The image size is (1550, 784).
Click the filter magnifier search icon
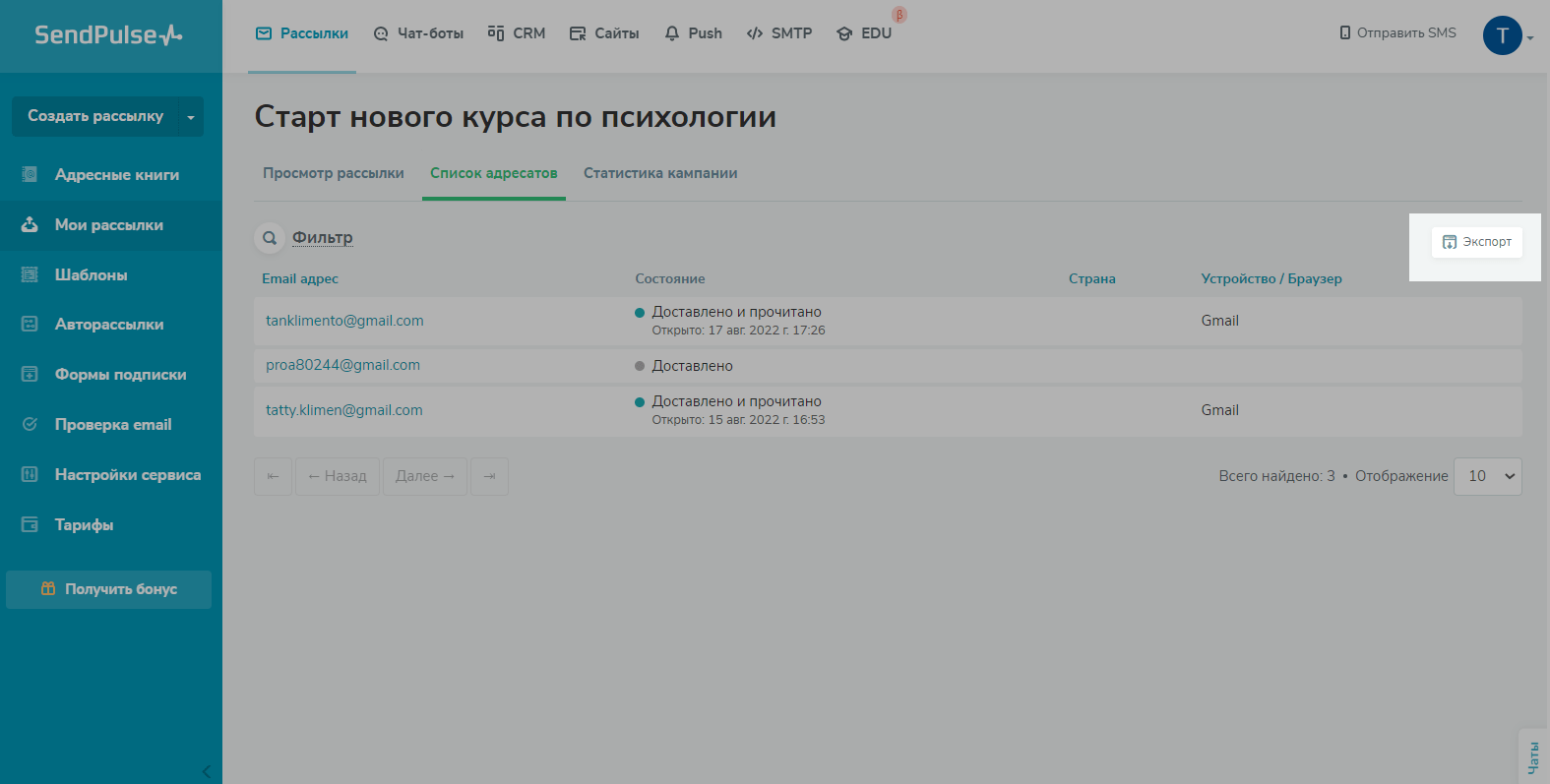[x=269, y=238]
